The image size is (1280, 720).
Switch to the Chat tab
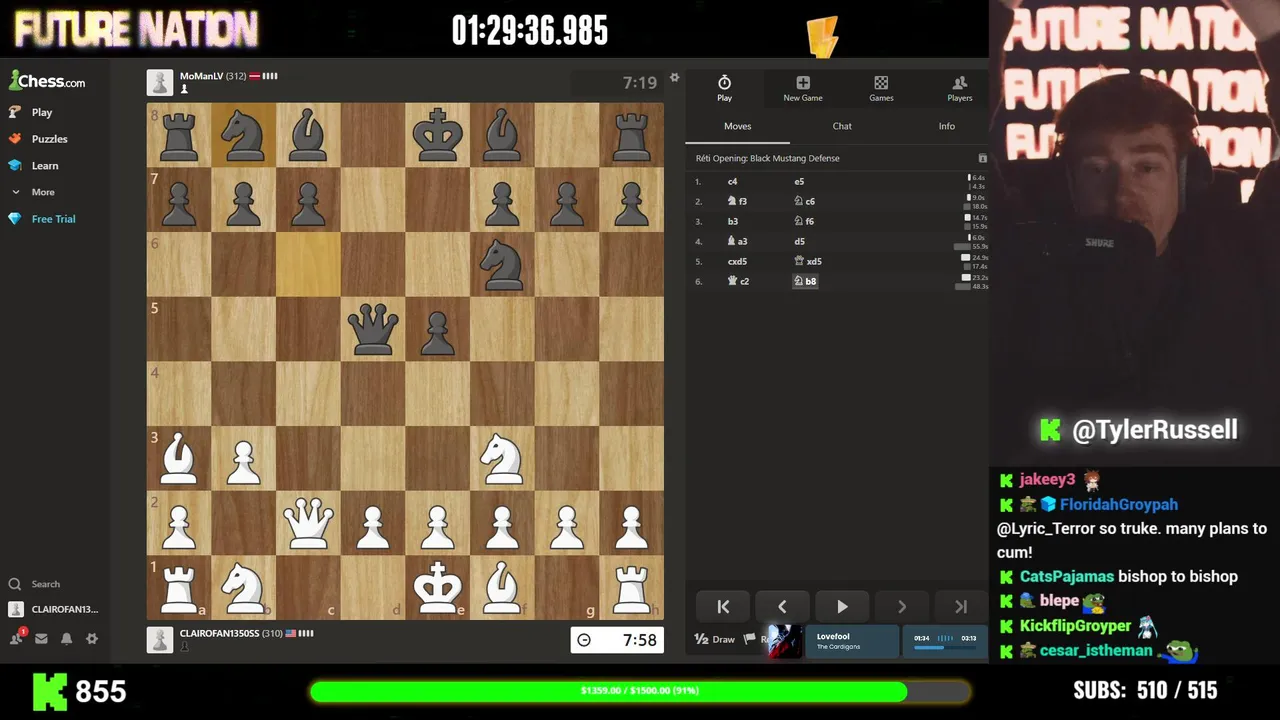[x=842, y=126]
